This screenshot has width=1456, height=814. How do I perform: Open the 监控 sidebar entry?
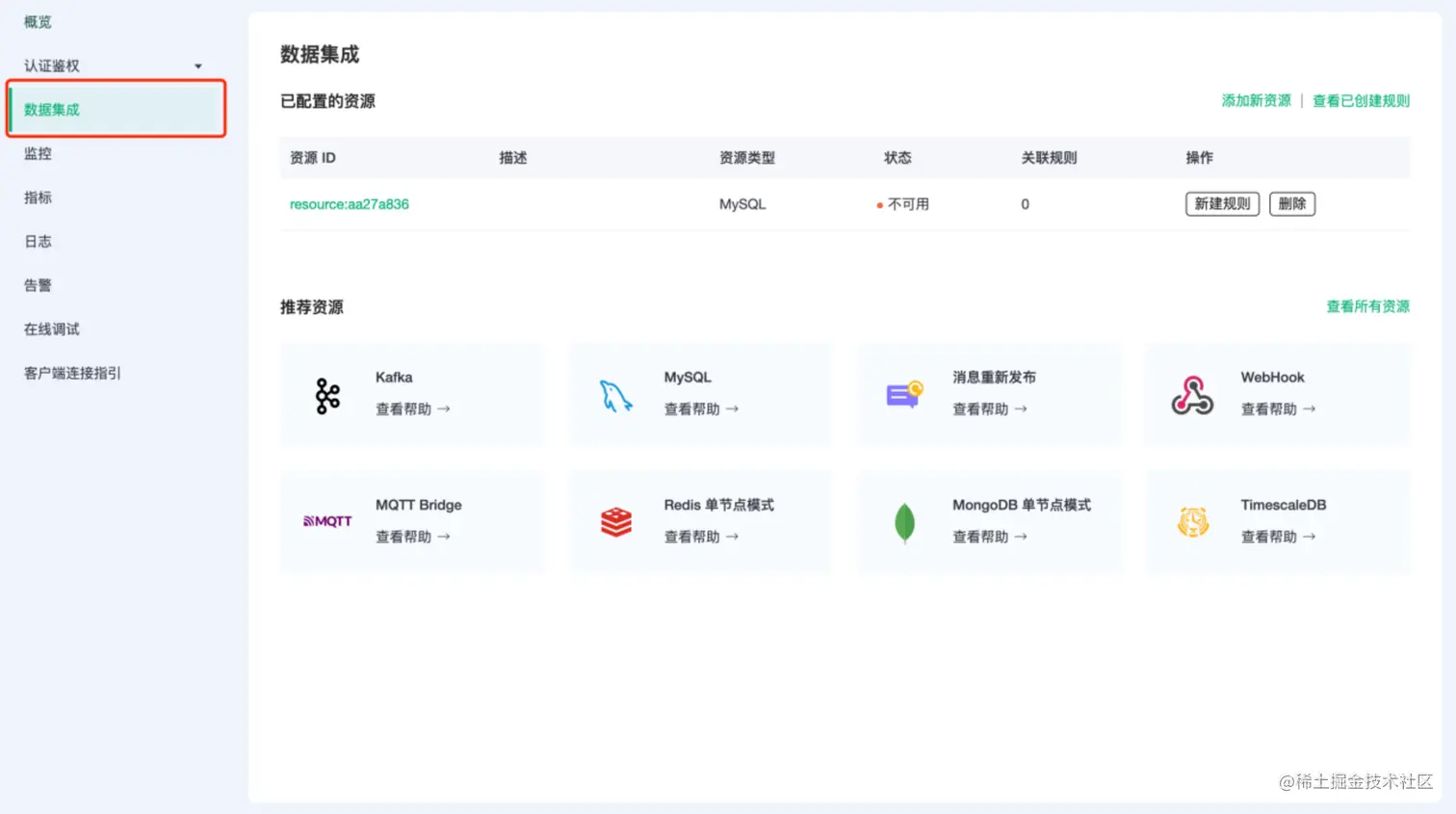pos(37,153)
